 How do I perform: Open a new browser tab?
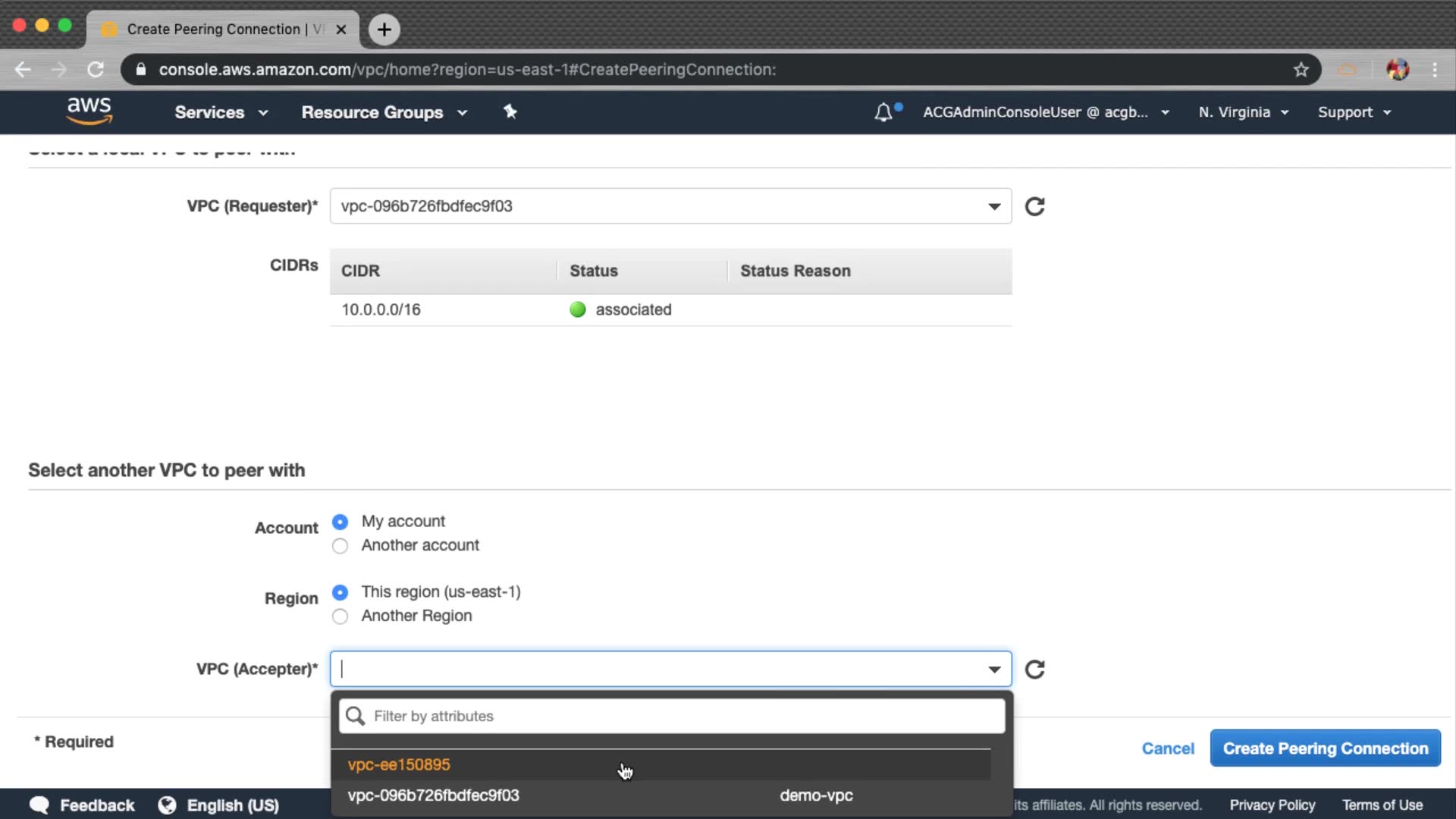pyautogui.click(x=384, y=30)
